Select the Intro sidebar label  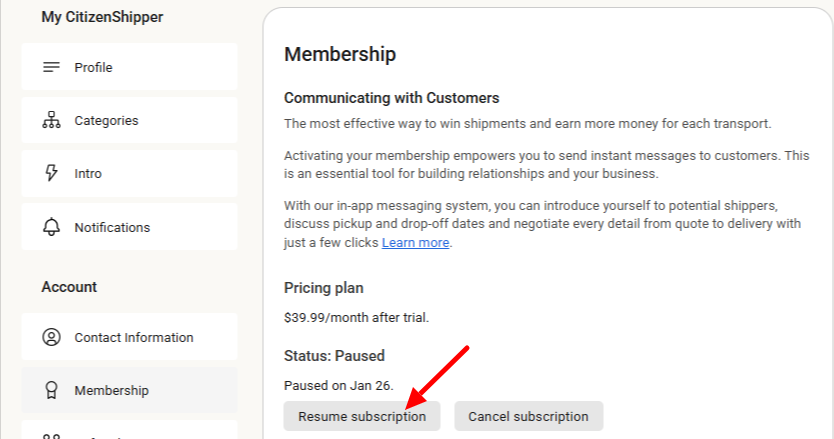point(88,173)
